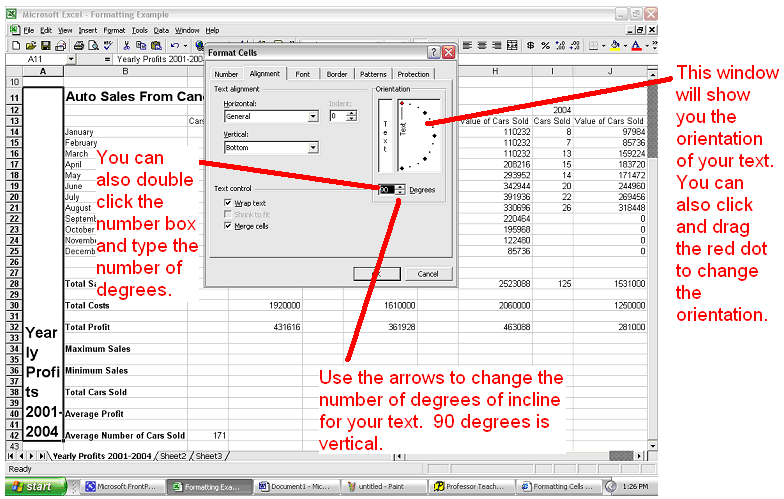Viewport: 784px width, 499px height.
Task: Click the column H header
Action: point(495,72)
